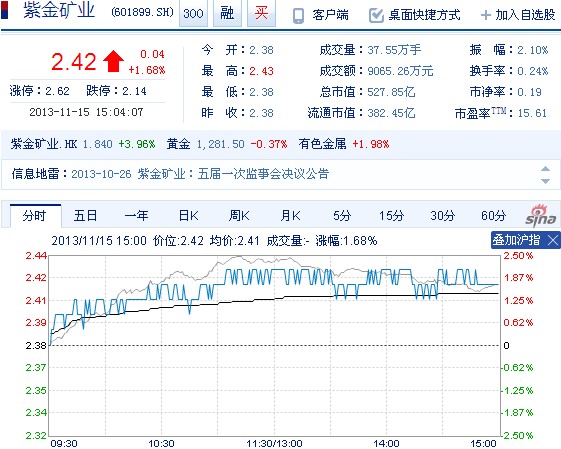Viewport: 561px width, 449px height.
Task: Click the red price-up arrow indicator
Action: click(113, 61)
